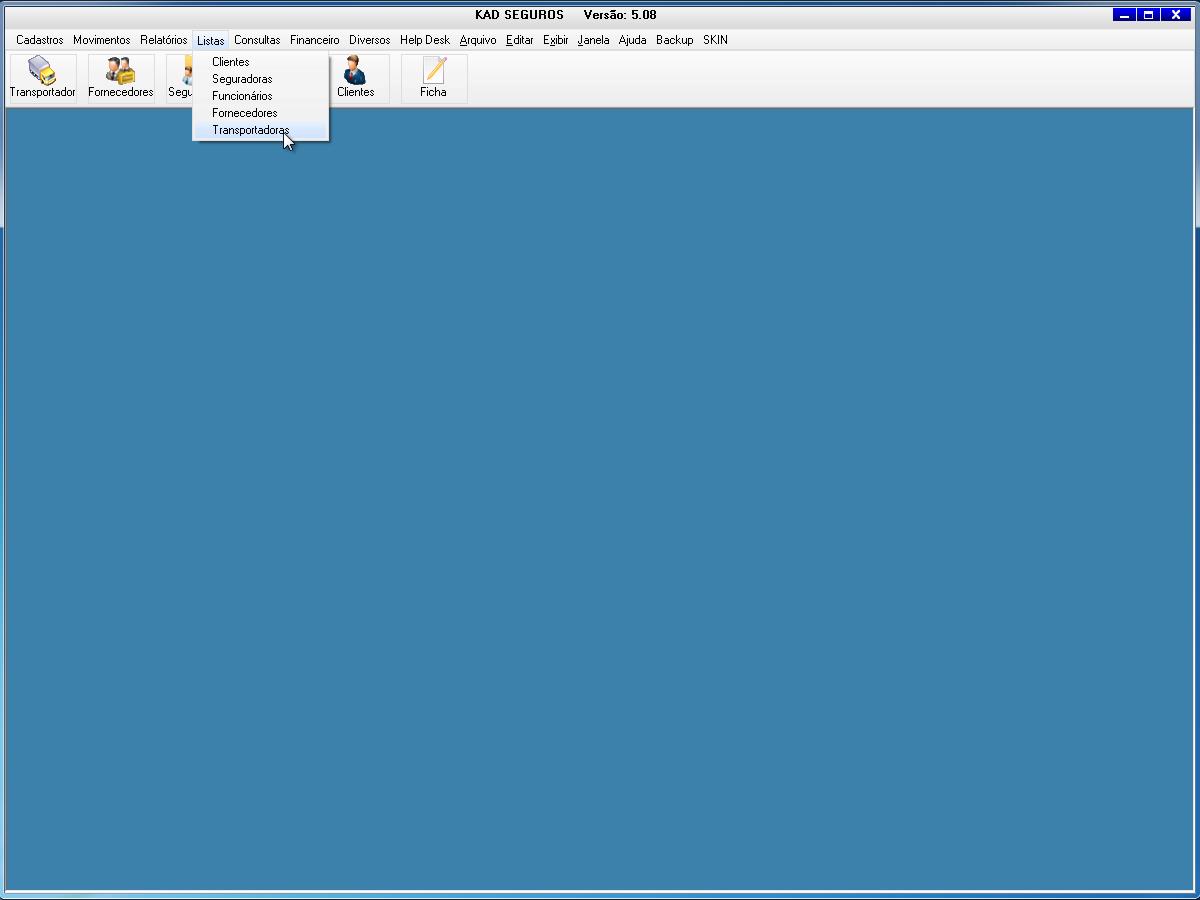Click the partially hidden Seguradoras toolbar icon

[x=179, y=79]
